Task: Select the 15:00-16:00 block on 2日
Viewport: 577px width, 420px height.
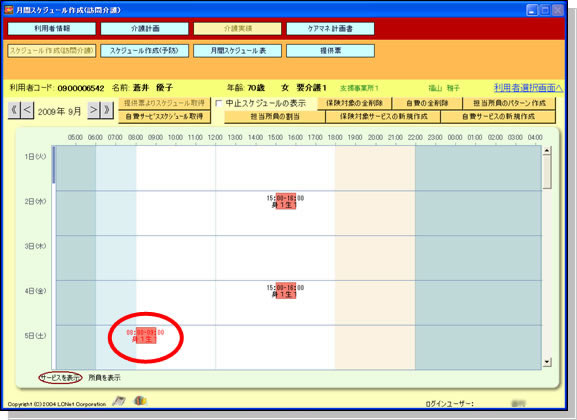Action: 286,201
